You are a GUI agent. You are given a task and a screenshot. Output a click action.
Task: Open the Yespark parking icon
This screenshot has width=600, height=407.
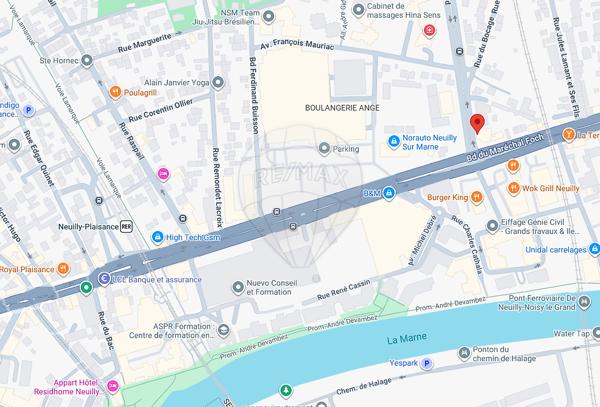426,363
